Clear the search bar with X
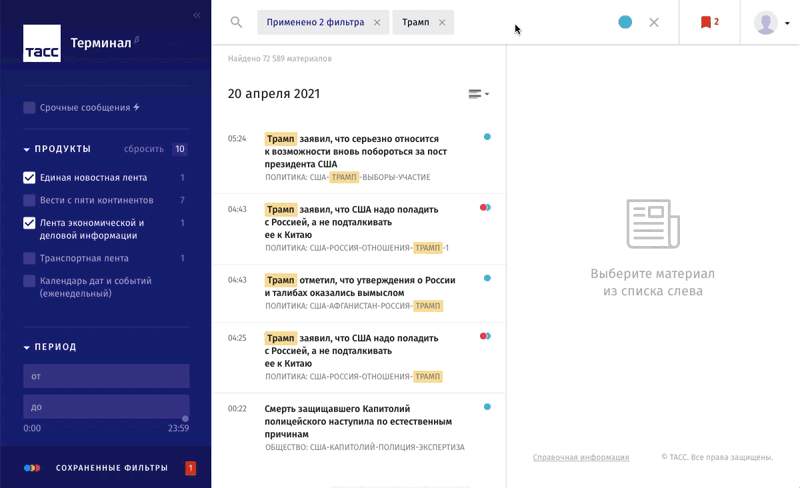The height and width of the screenshot is (488, 800). (x=654, y=22)
